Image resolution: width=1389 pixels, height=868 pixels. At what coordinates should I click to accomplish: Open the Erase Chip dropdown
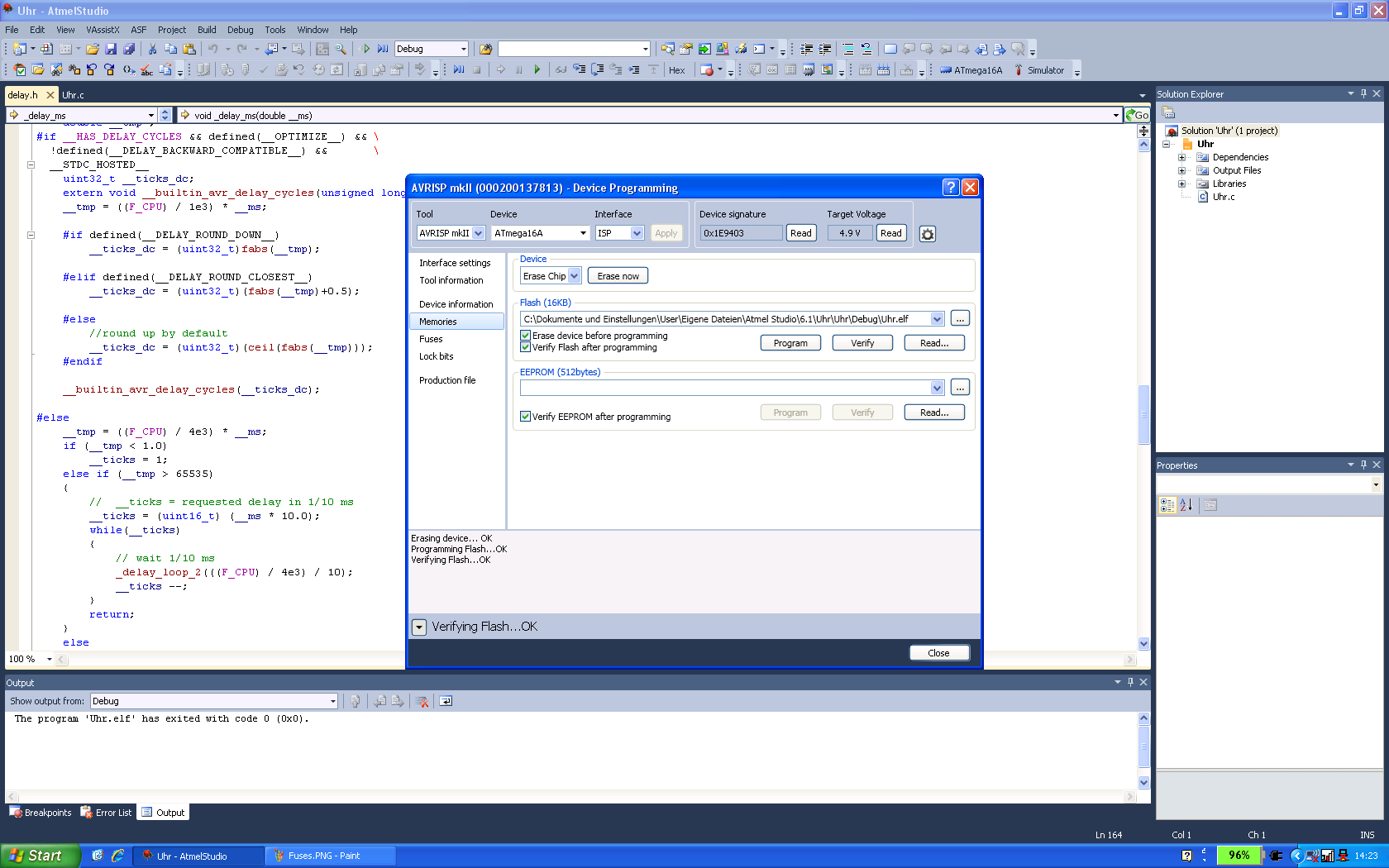click(575, 276)
